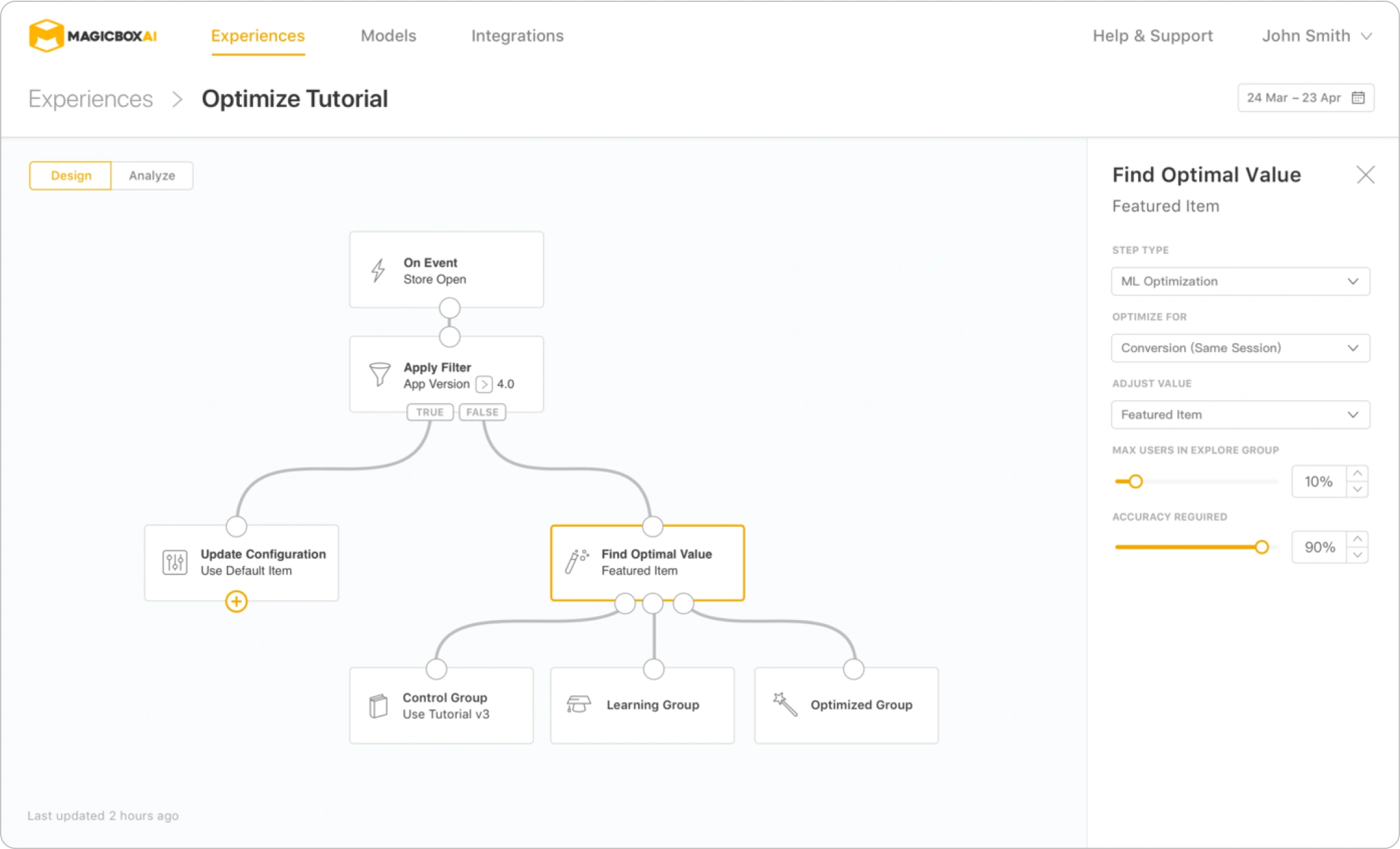Click the Accuracy Required slider handle

[x=1261, y=547]
